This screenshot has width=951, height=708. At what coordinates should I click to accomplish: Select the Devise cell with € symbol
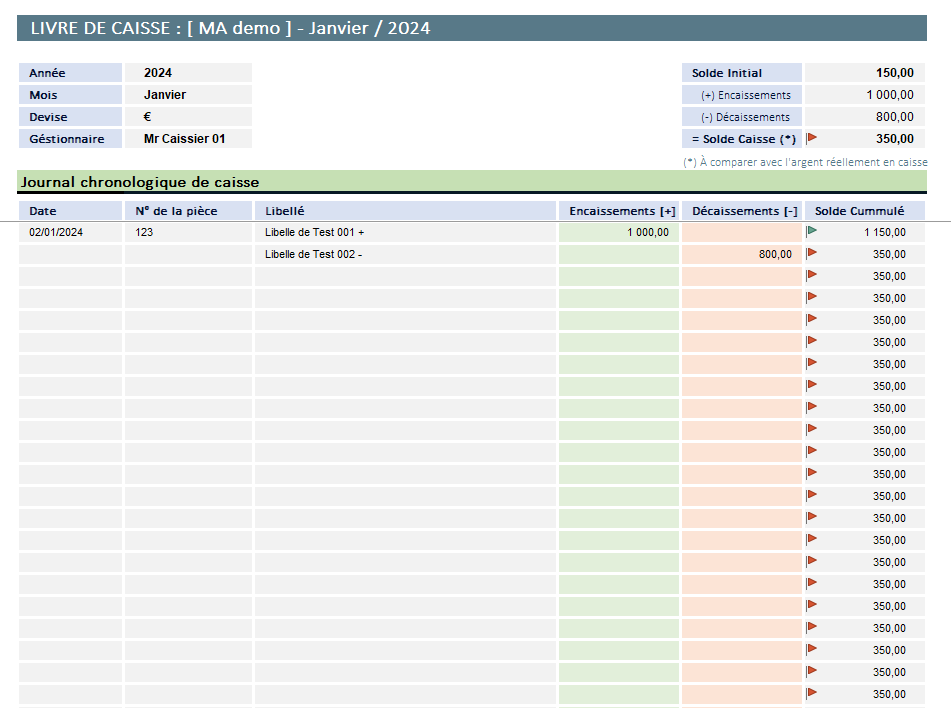pos(188,117)
